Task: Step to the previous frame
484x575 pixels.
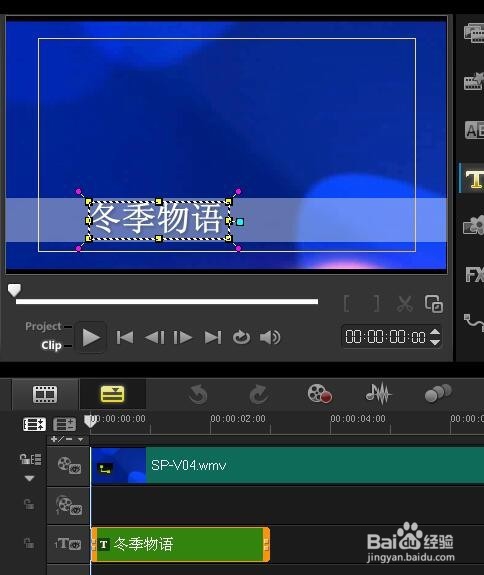Action: (x=154, y=337)
